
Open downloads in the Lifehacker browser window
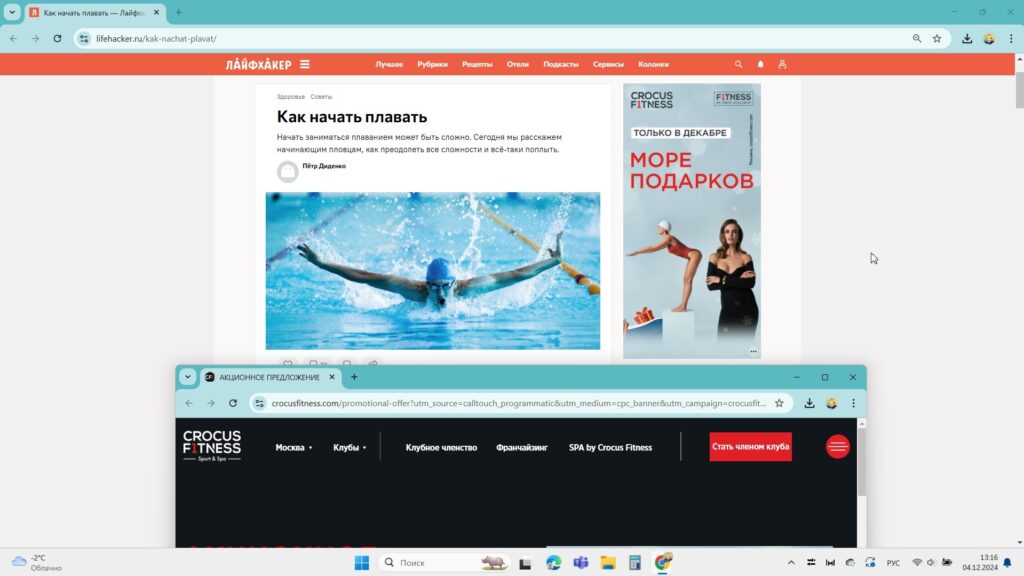(967, 38)
